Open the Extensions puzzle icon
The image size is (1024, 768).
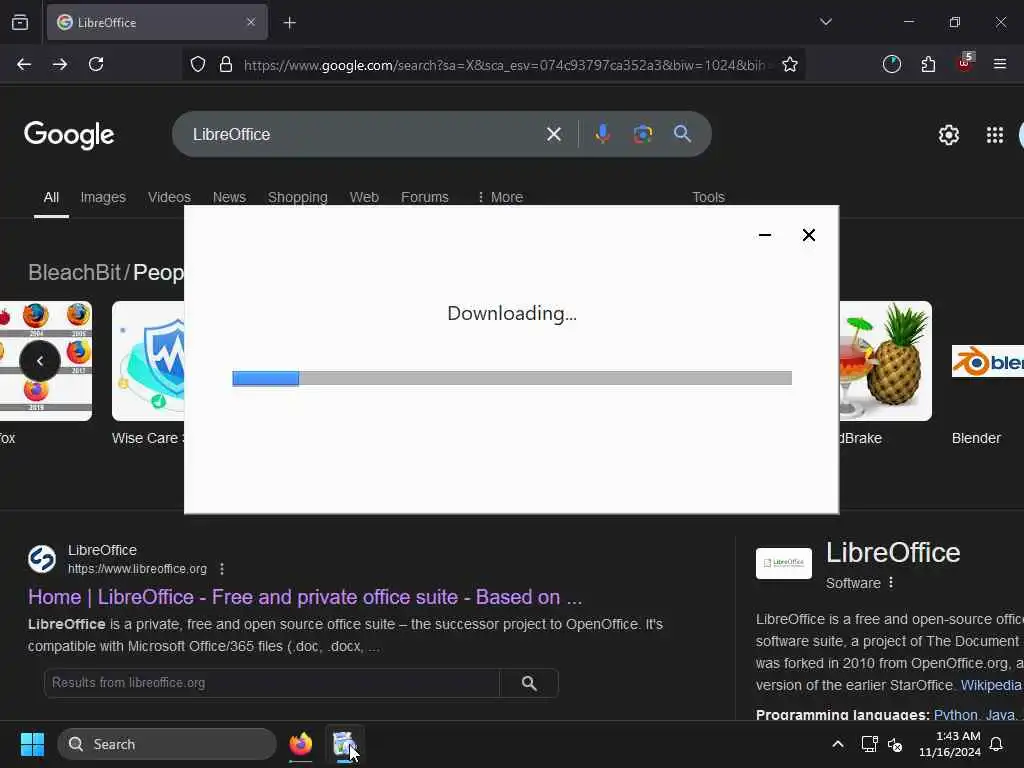pyautogui.click(x=928, y=64)
